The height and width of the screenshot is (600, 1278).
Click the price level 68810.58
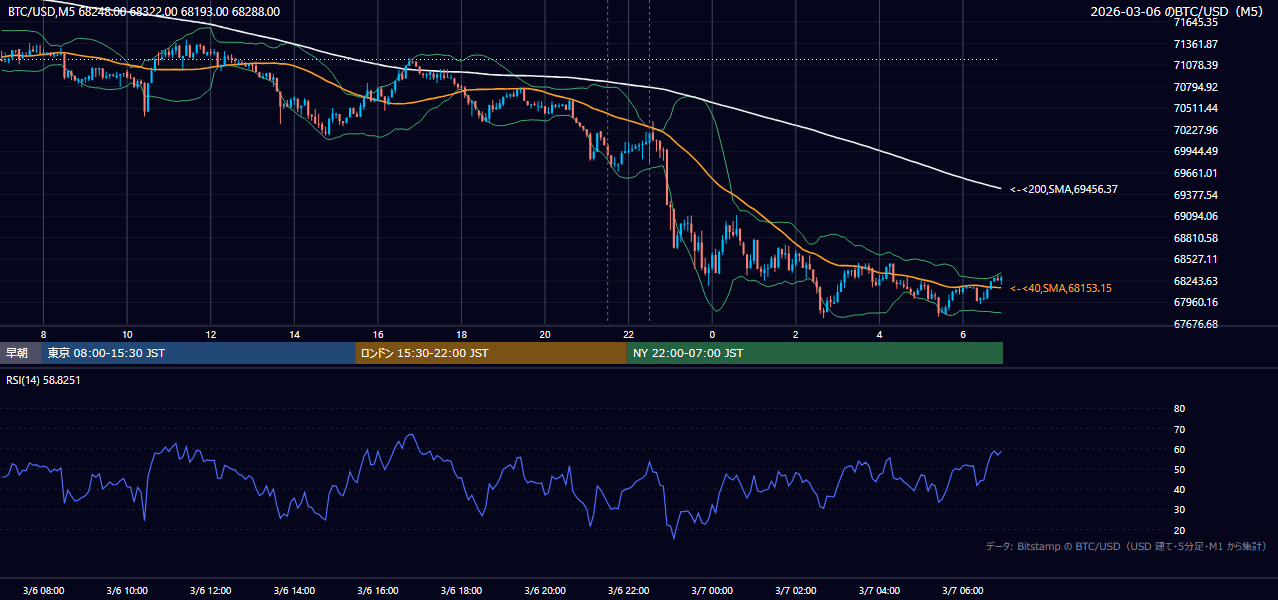[1196, 238]
